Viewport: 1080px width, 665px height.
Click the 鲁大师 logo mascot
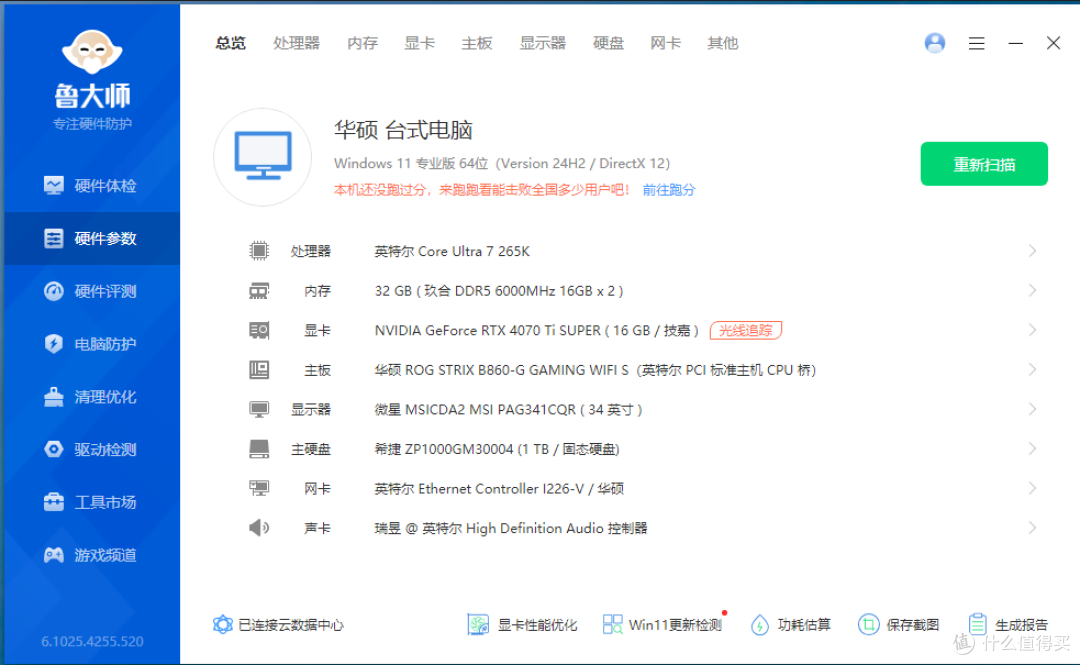click(92, 52)
